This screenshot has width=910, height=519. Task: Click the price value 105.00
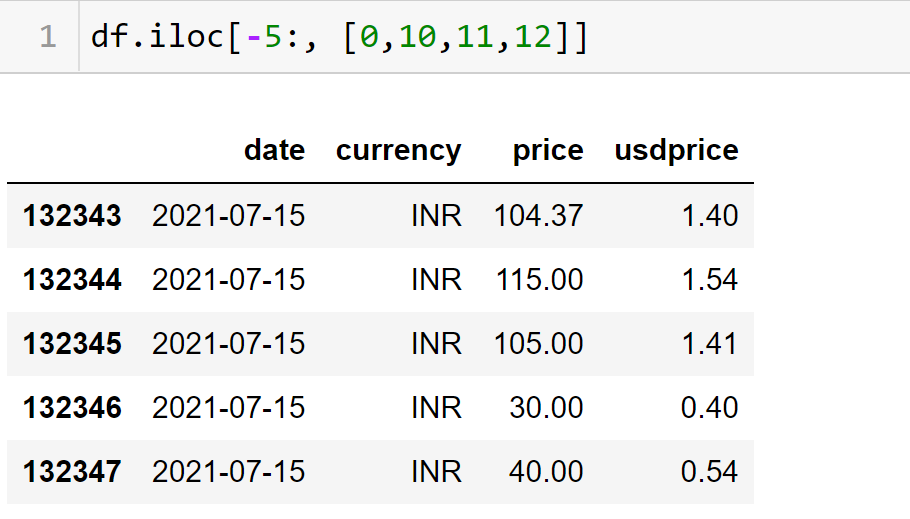(539, 343)
